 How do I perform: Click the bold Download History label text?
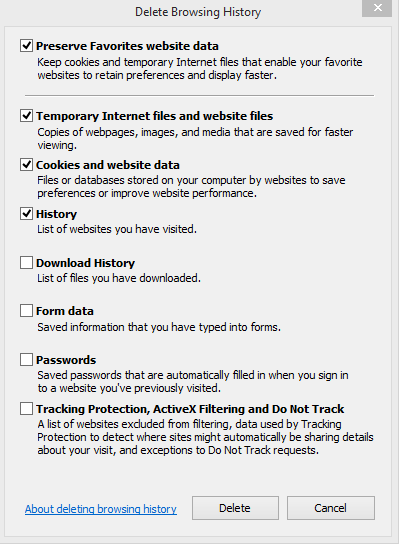[x=85, y=263]
